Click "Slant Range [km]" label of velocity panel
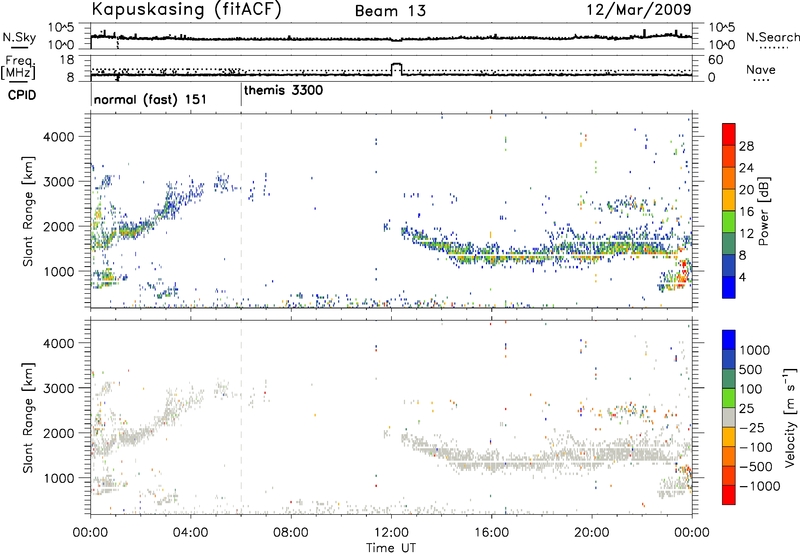This screenshot has height=554, width=800. point(28,417)
